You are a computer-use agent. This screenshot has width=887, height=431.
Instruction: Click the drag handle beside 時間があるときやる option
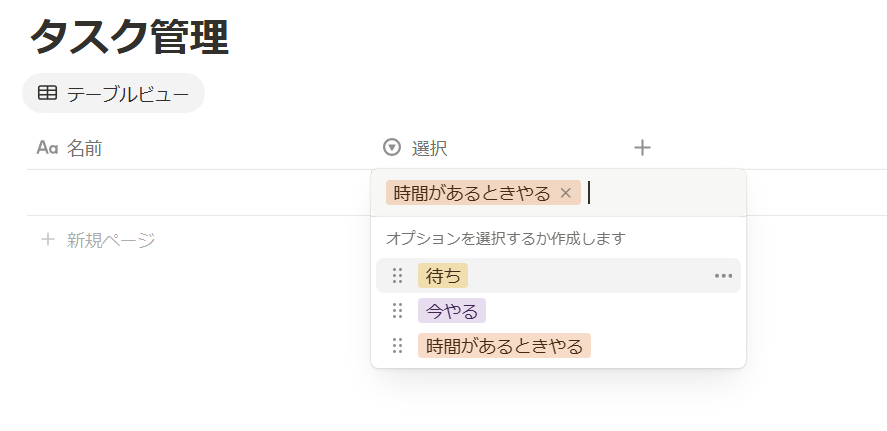click(x=397, y=346)
